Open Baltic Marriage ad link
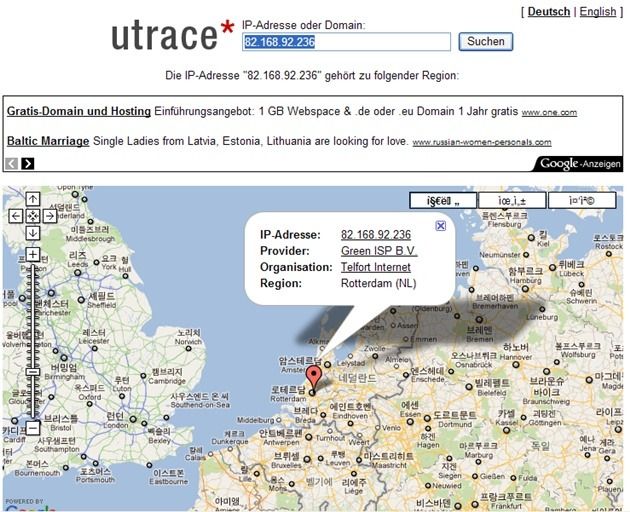Image resolution: width=630 pixels, height=512 pixels. click(48, 141)
